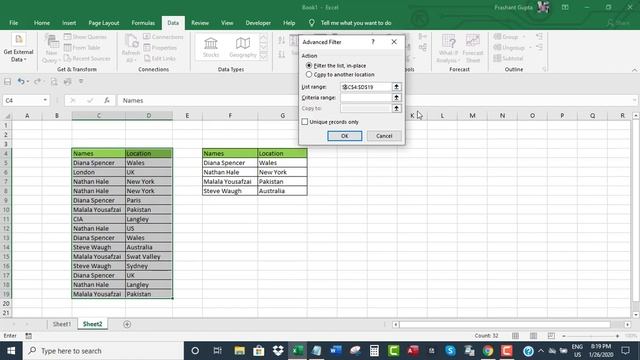This screenshot has width=640, height=360.
Task: Switch to the Developer ribbon tab
Action: click(x=258, y=23)
